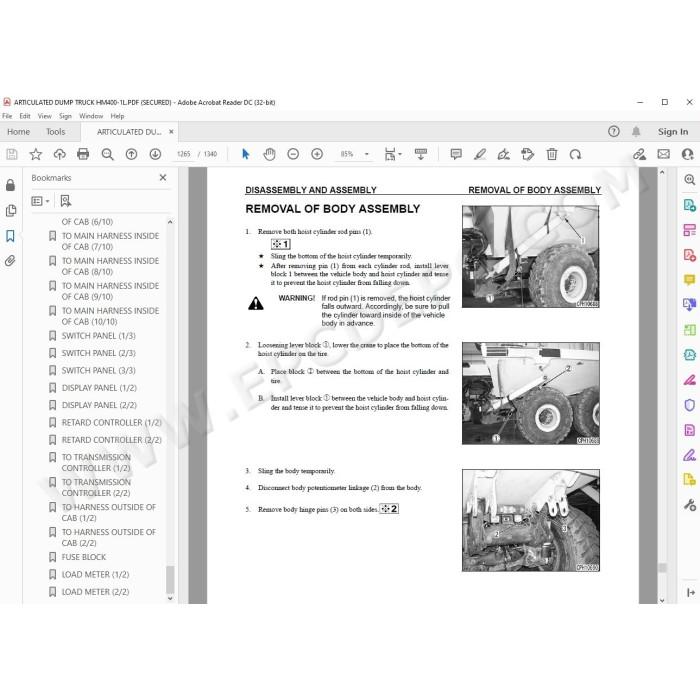Screen dimensions: 700x700
Task: Open the fit page options dropdown
Action: point(393,154)
